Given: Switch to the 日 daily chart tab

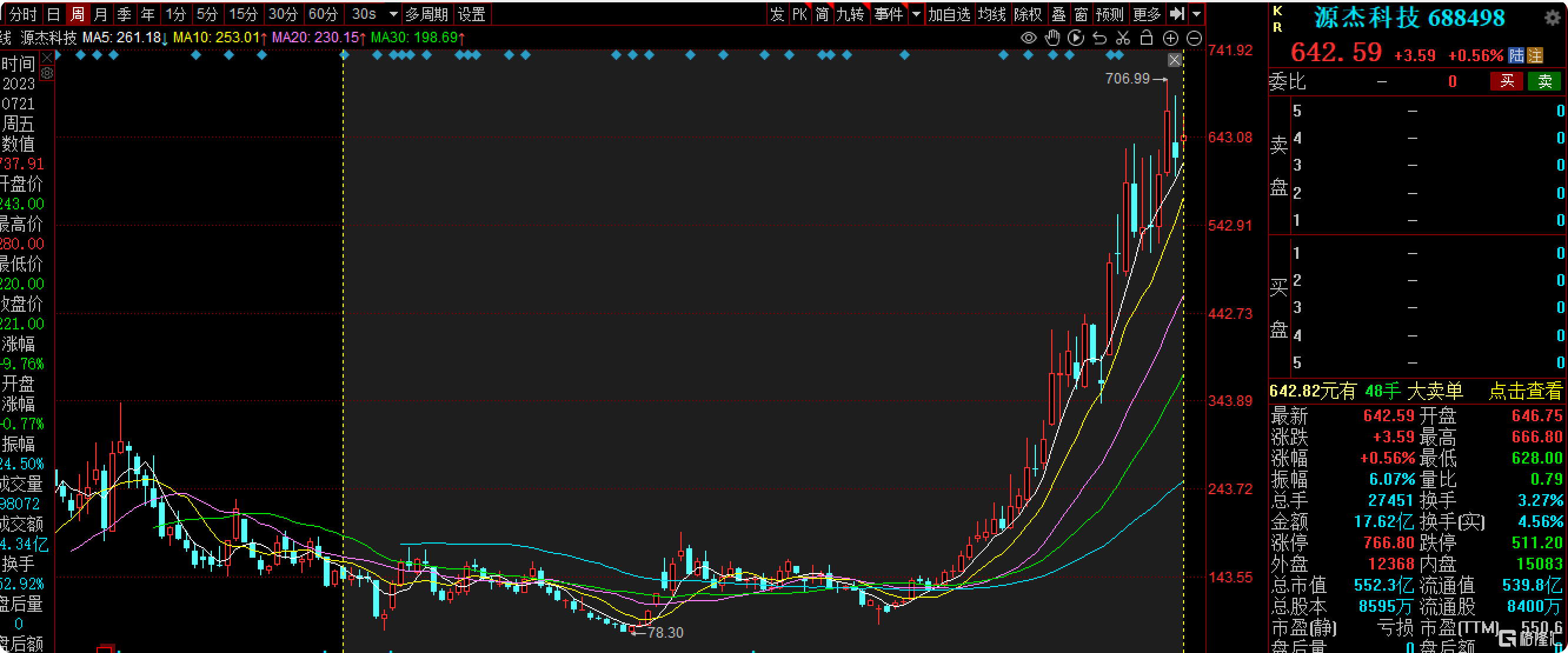Looking at the screenshot, I should tap(54, 14).
